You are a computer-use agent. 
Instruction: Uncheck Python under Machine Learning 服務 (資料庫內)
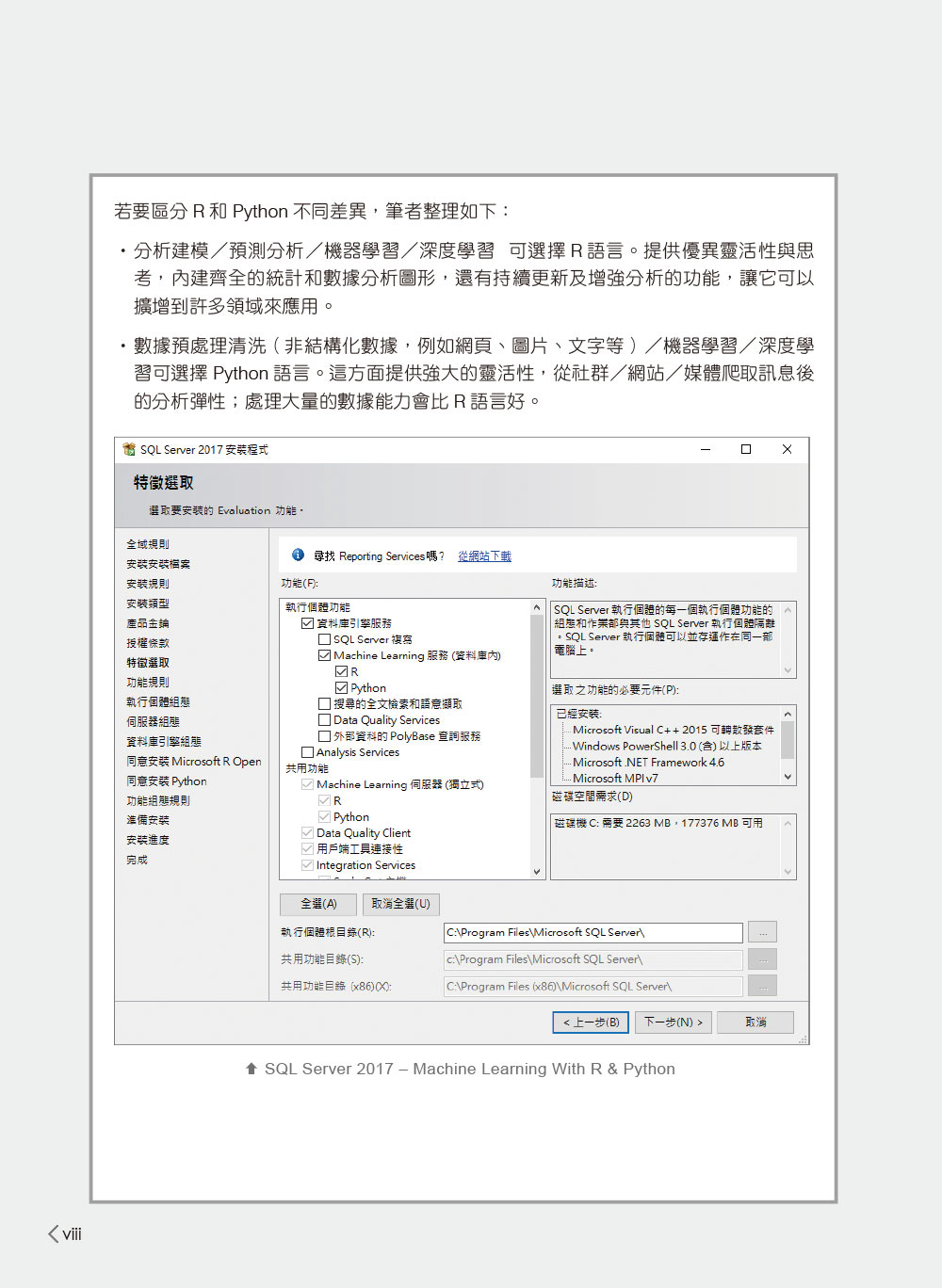[x=341, y=687]
